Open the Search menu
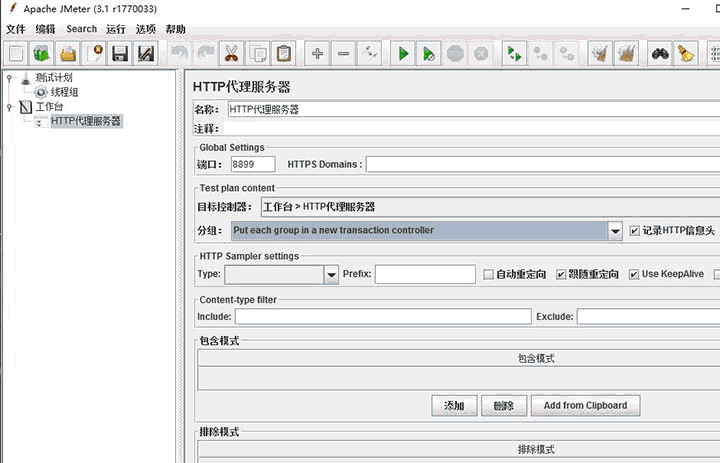This screenshot has height=463, width=720. coord(81,29)
